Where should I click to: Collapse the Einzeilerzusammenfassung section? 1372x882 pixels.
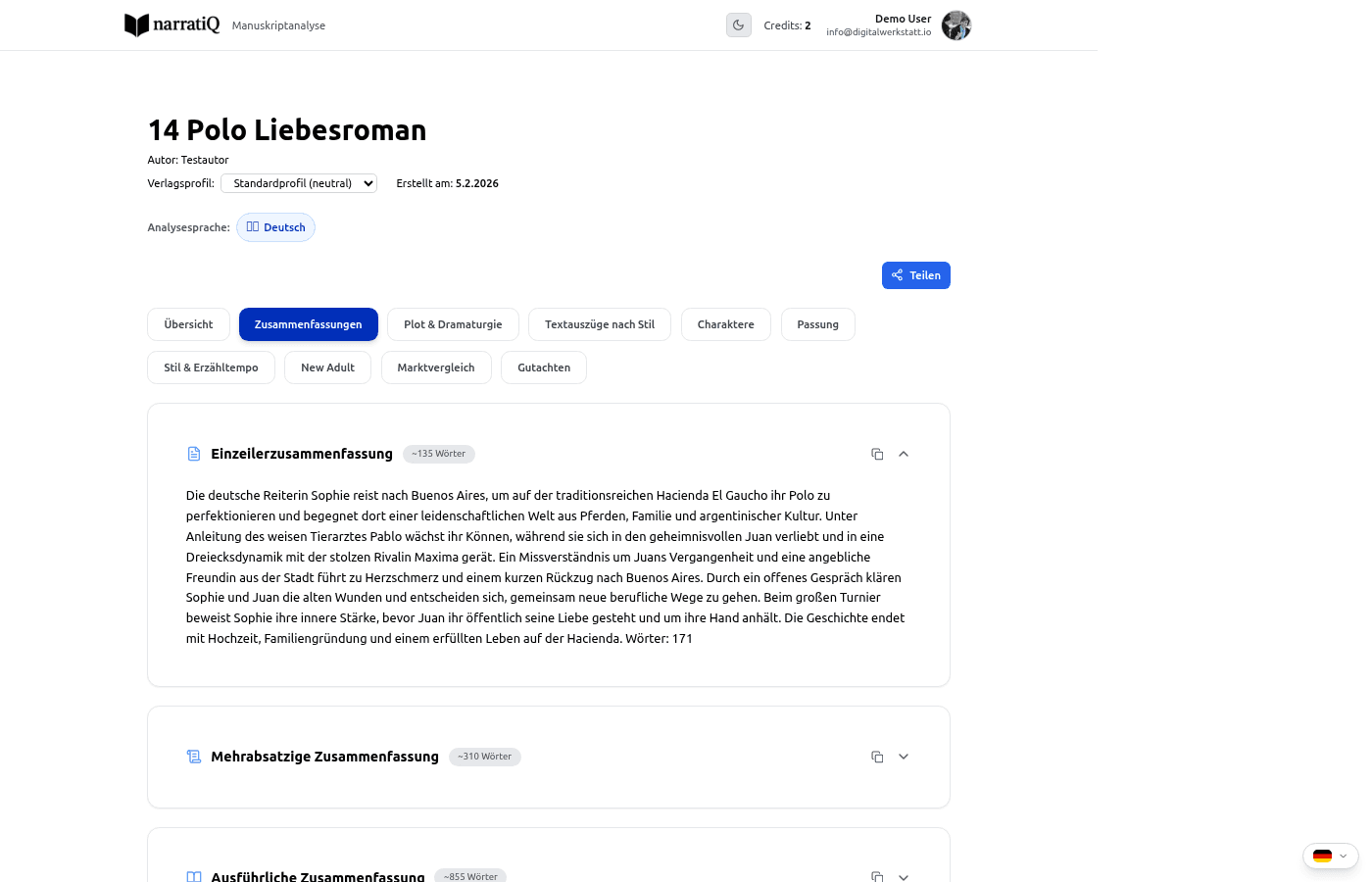pos(904,454)
